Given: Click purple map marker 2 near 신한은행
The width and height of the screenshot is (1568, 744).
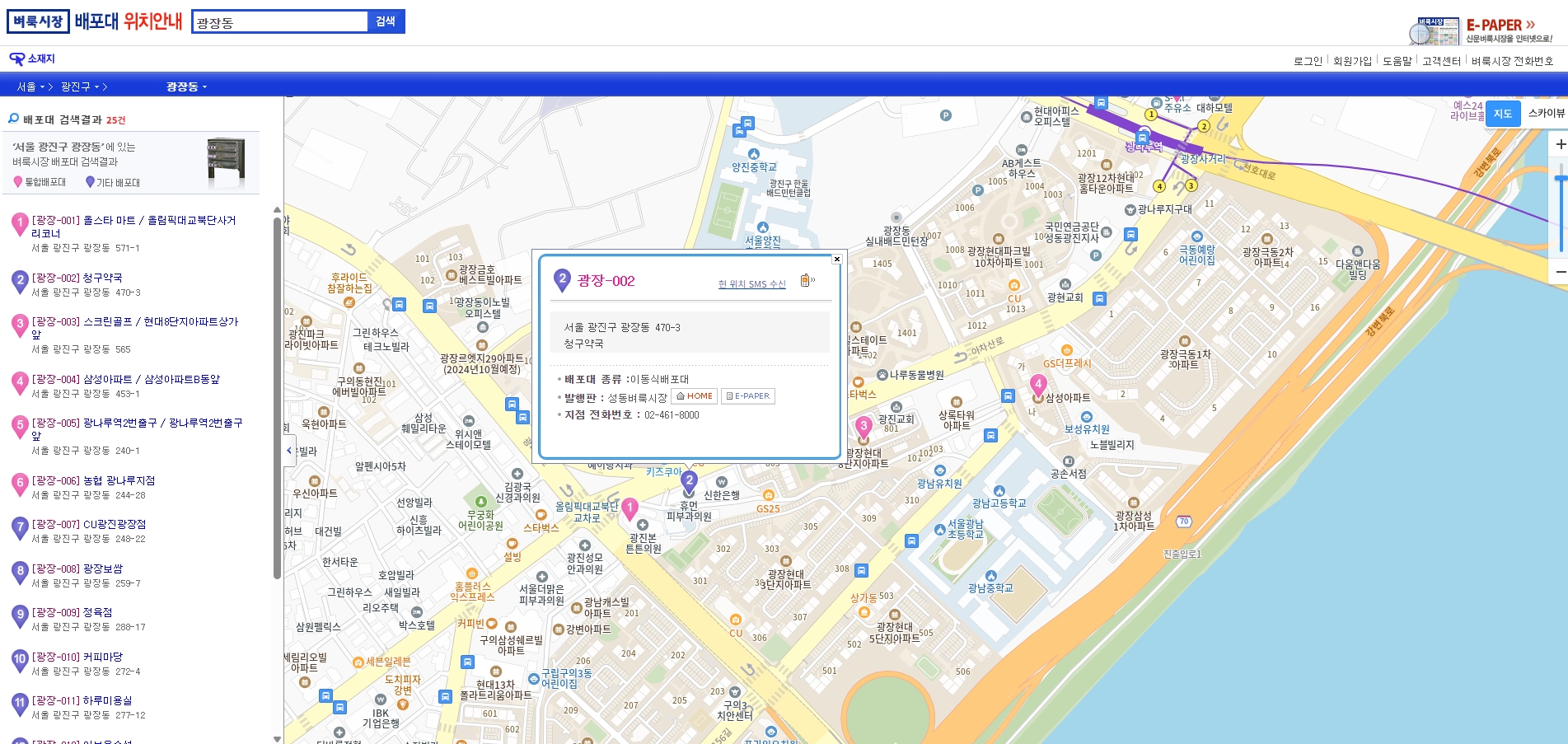Looking at the screenshot, I should point(690,482).
